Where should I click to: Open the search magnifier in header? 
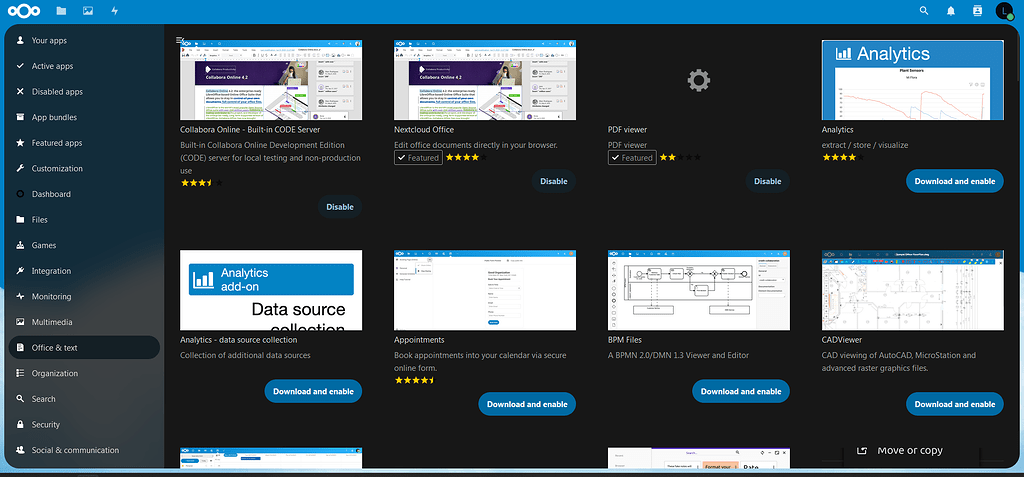923,10
